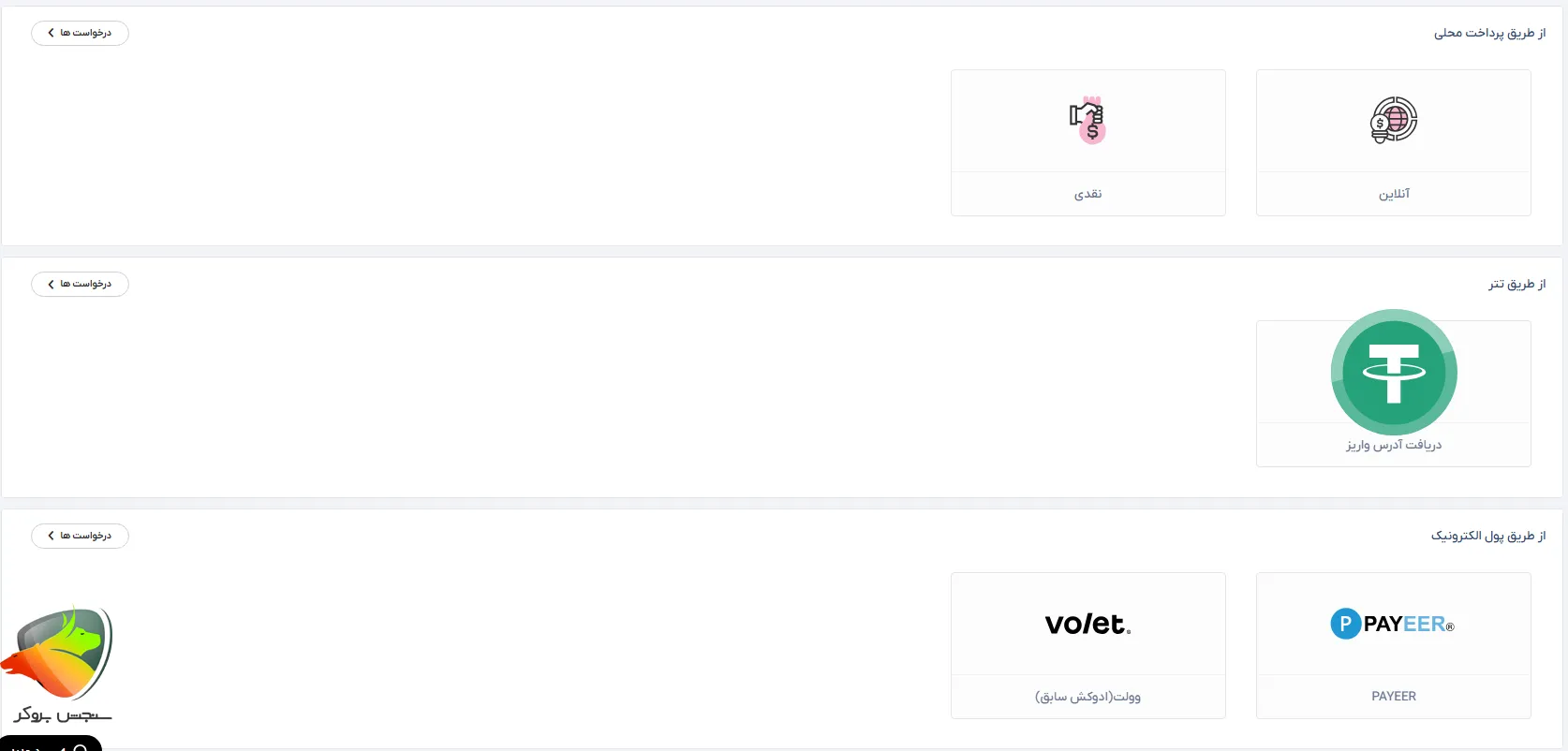
Task: Expand requests chevron in the Tether section
Action: point(51,285)
